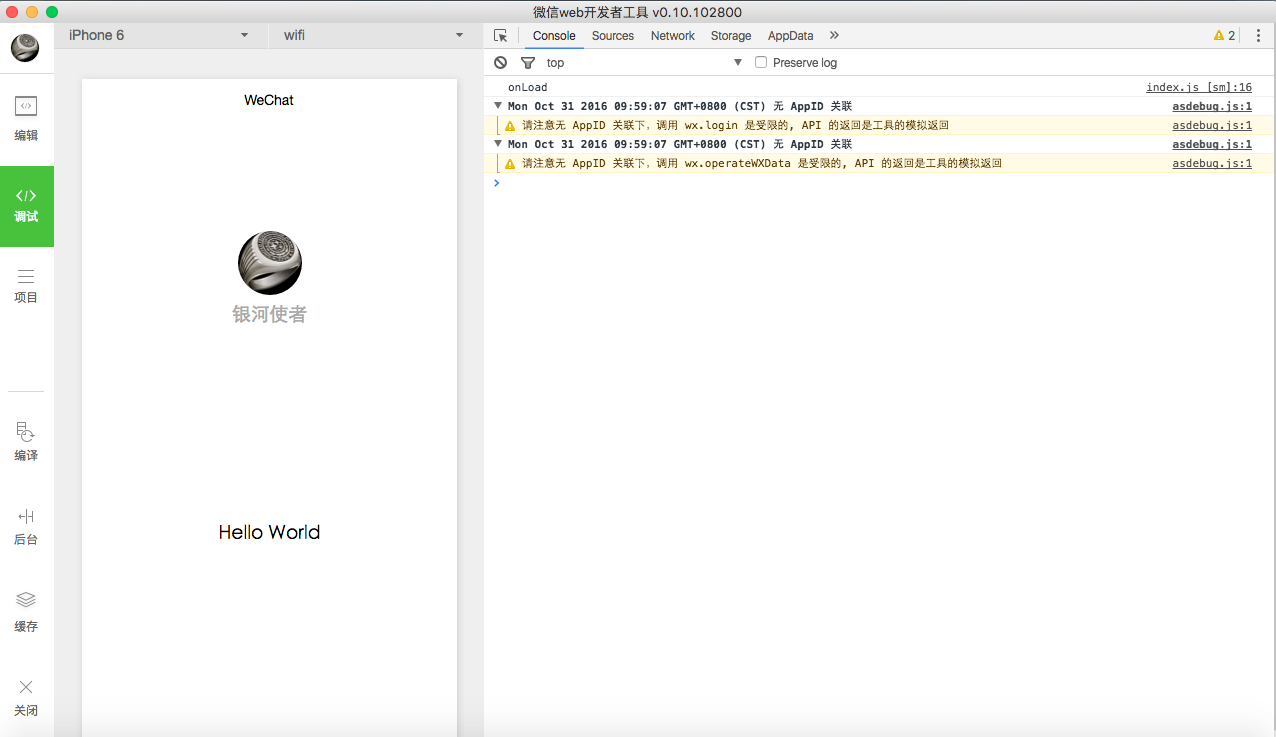Click the onLoad console log entry

(x=528, y=88)
